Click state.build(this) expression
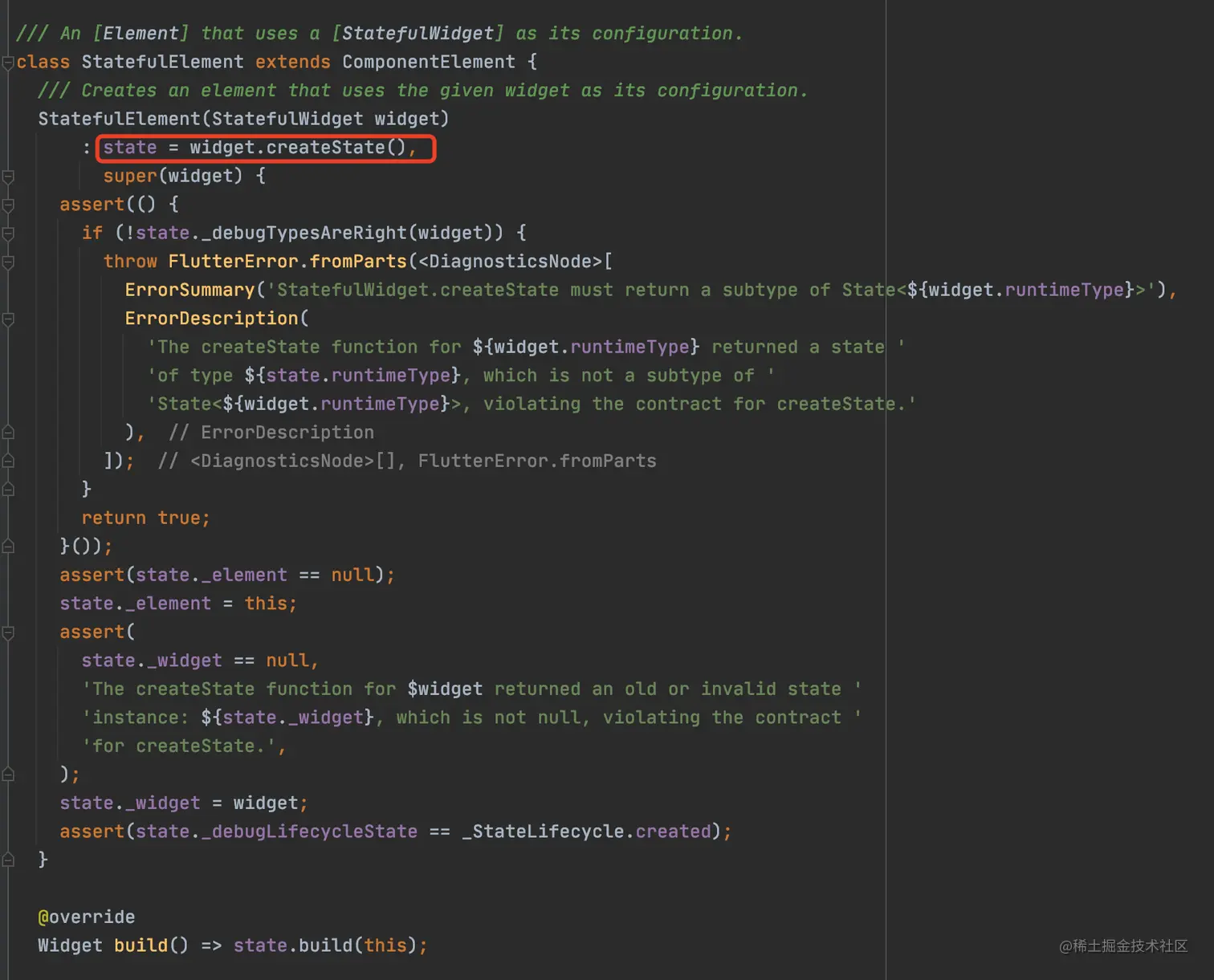 pos(325,945)
